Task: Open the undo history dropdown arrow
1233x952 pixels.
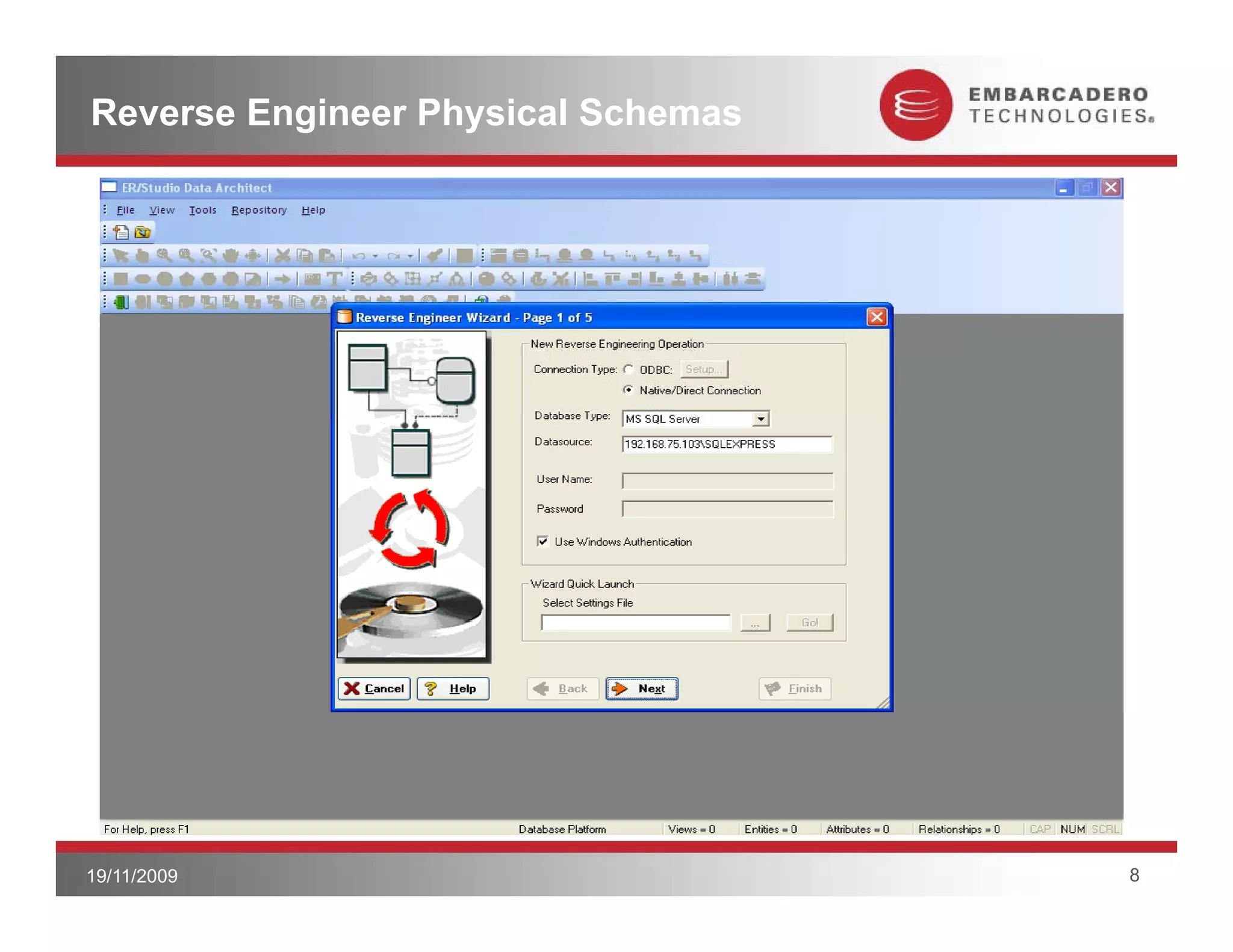Action: click(x=375, y=256)
